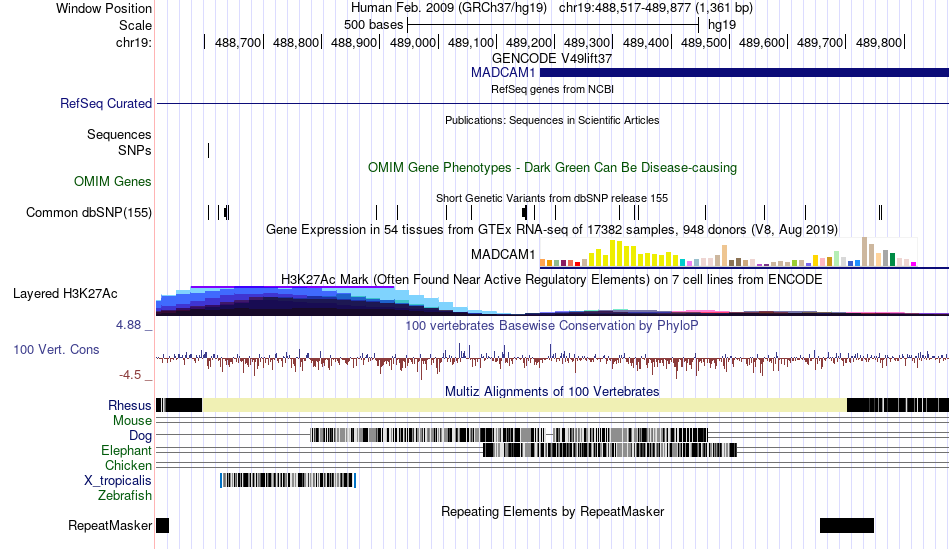This screenshot has height=549, width=950.
Task: Click the Layered H3K27Ac track label
Action: coord(65,294)
